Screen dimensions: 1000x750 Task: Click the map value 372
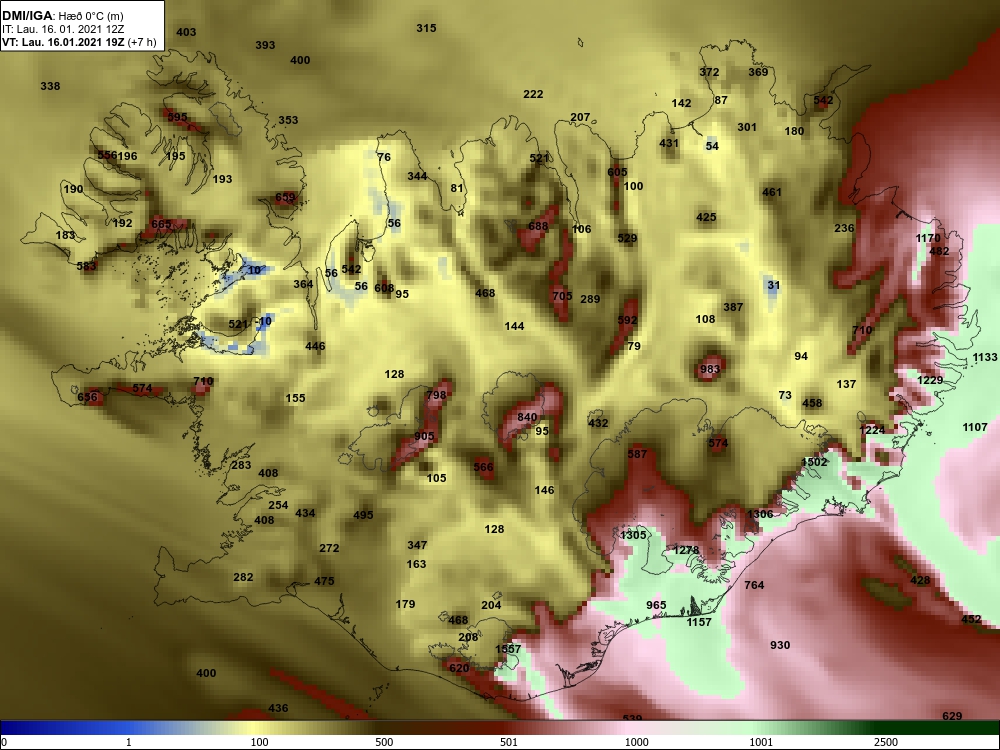pos(709,71)
